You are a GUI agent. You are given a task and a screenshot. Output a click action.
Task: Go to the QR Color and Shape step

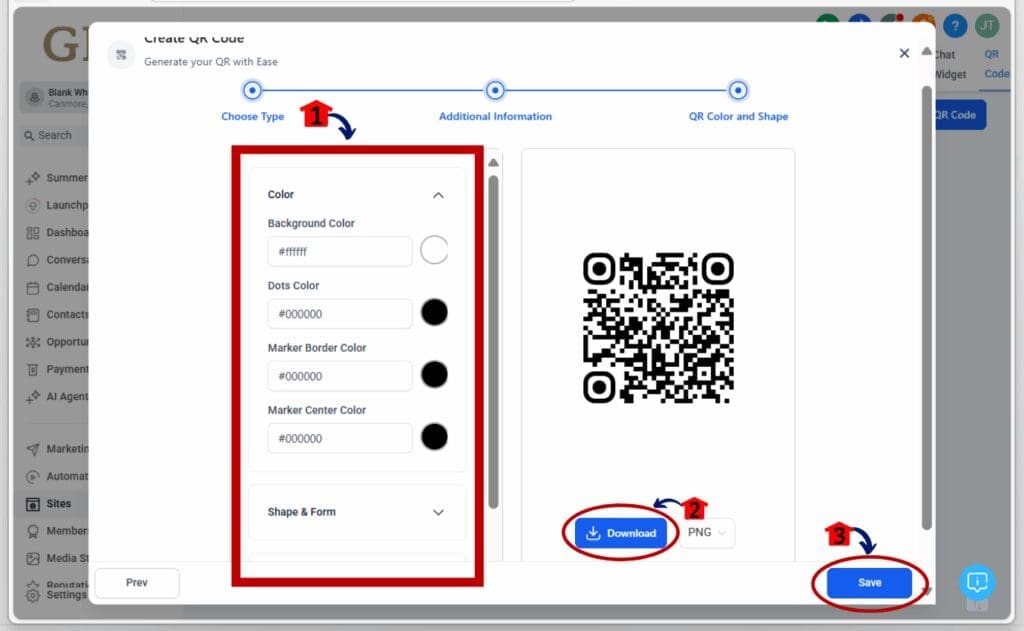click(738, 116)
